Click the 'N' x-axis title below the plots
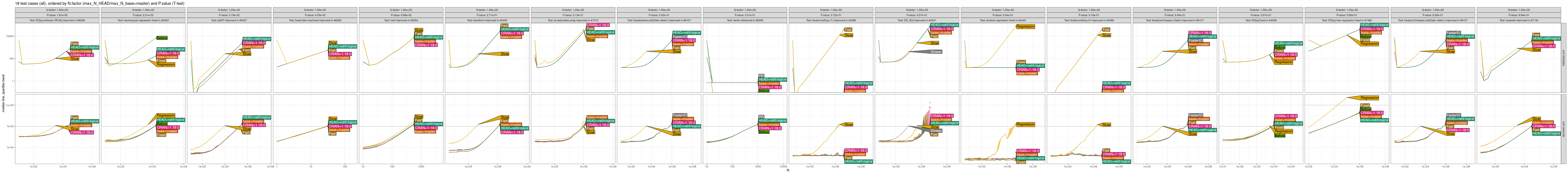The width and height of the screenshot is (1568, 174). click(788, 170)
